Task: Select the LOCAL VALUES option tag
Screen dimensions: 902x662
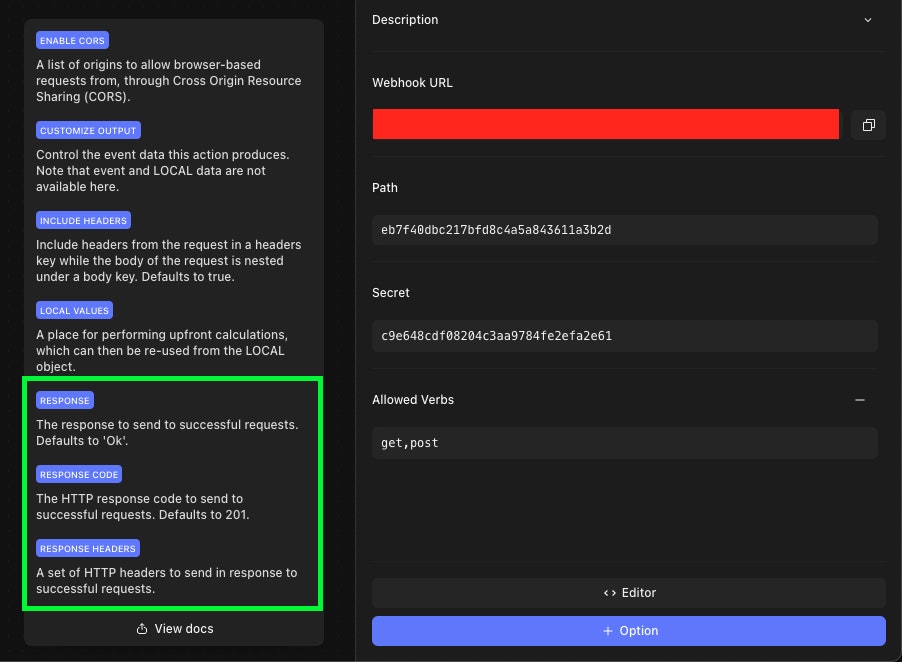Action: [74, 311]
